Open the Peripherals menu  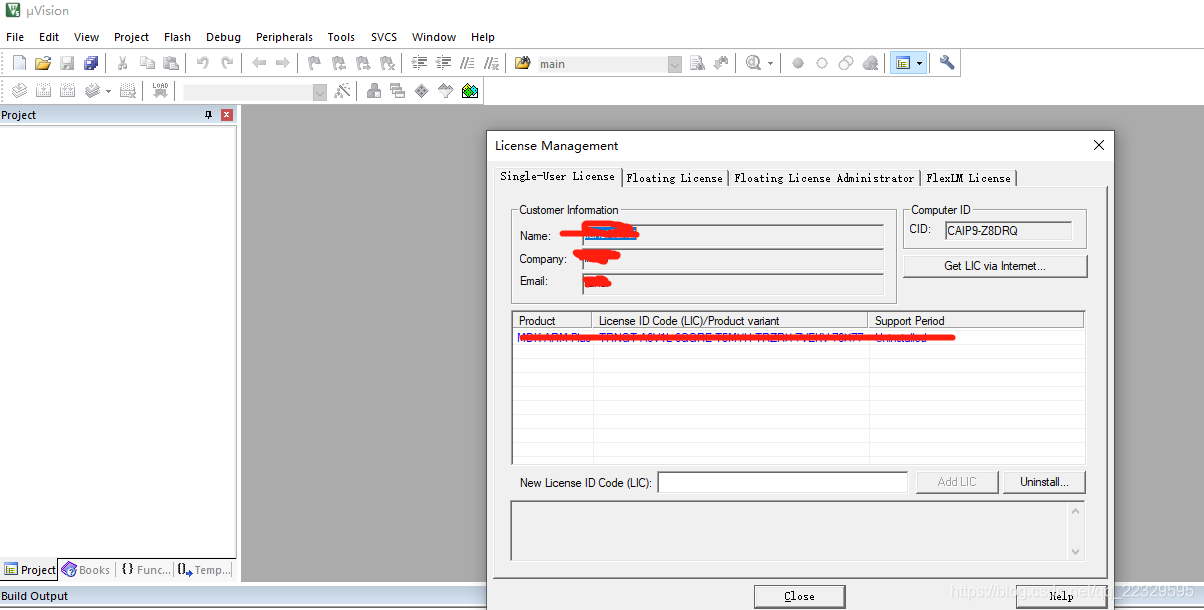284,37
